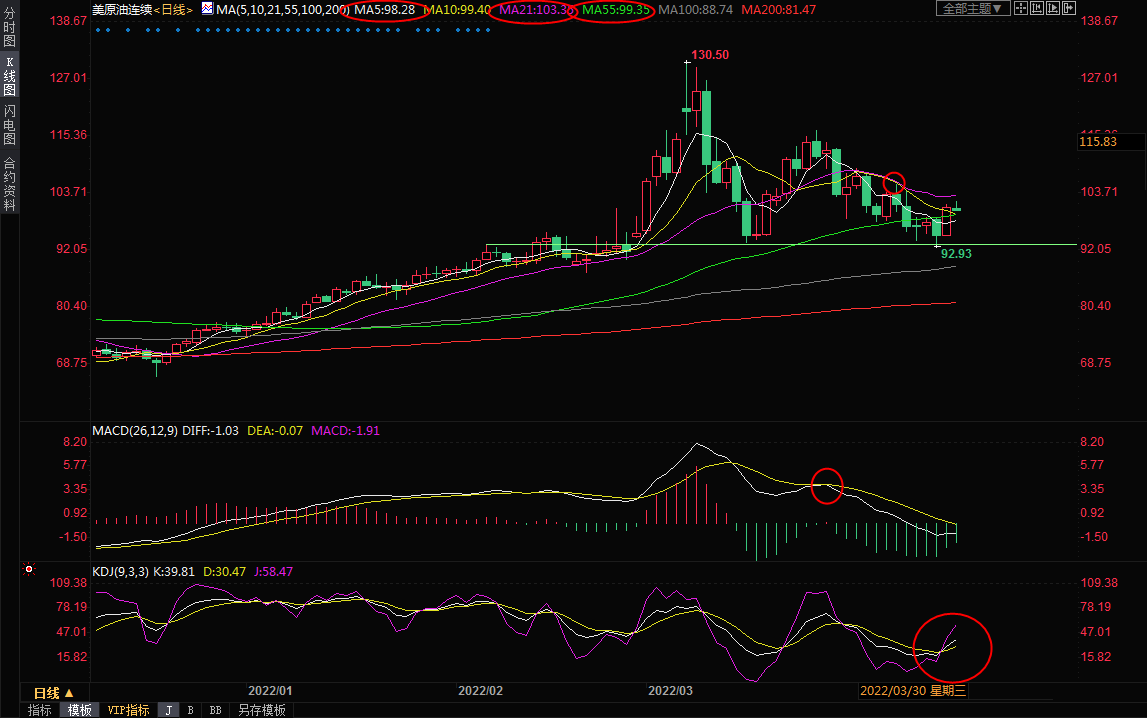Viewport: 1147px width, 718px height.
Task: Toggle the B template button
Action: pyautogui.click(x=190, y=710)
